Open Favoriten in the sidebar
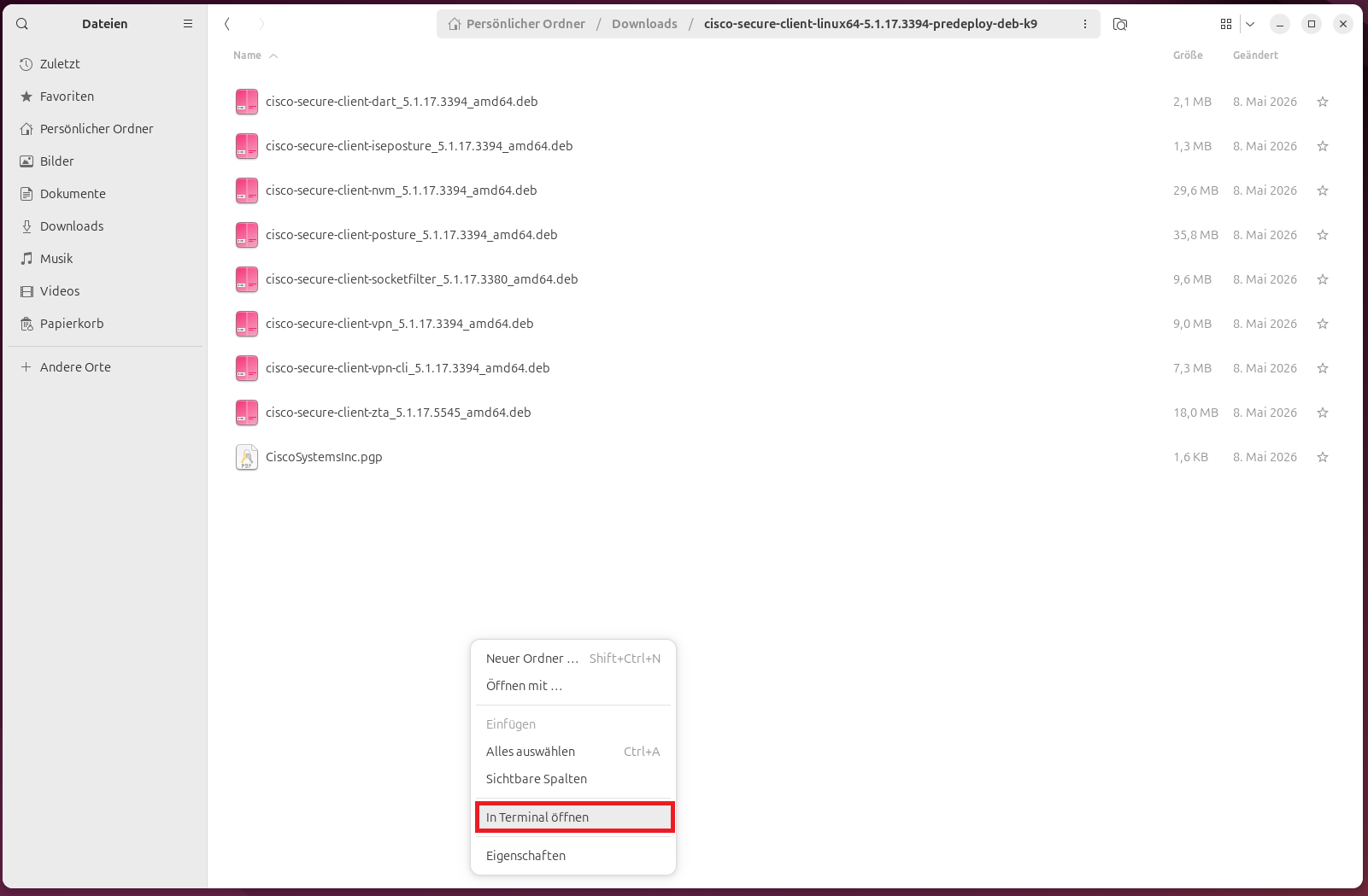1368x896 pixels. [x=106, y=97]
